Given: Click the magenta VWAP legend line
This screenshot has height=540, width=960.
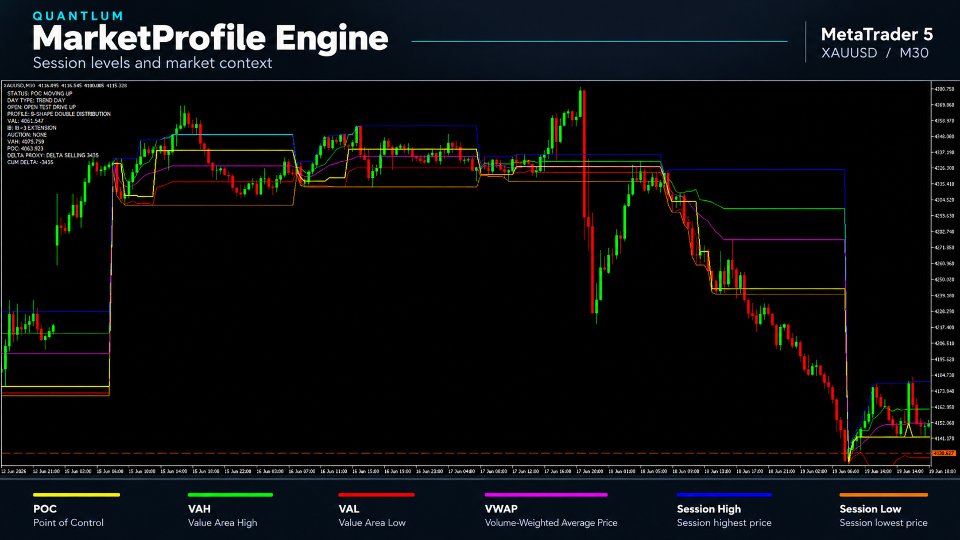Looking at the screenshot, I should (x=546, y=495).
